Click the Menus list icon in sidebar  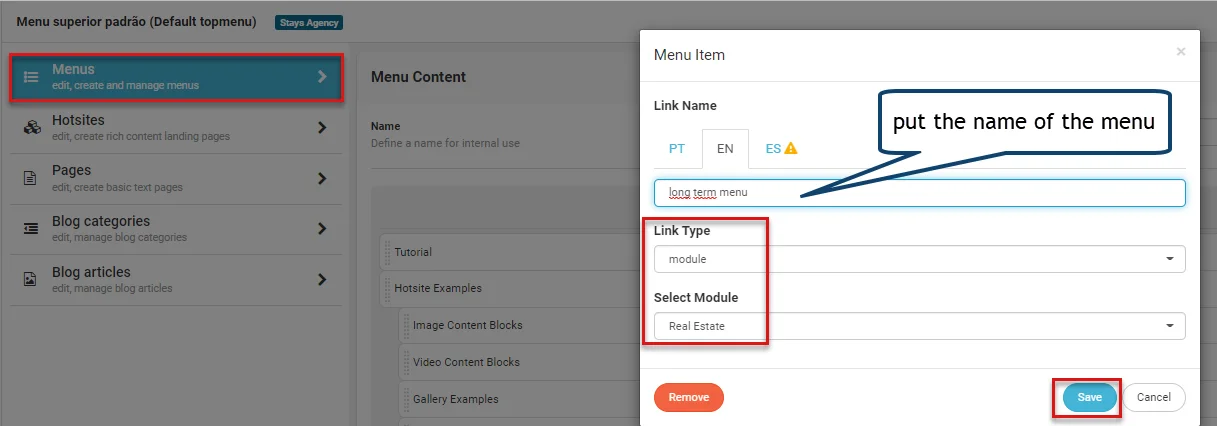pos(32,76)
